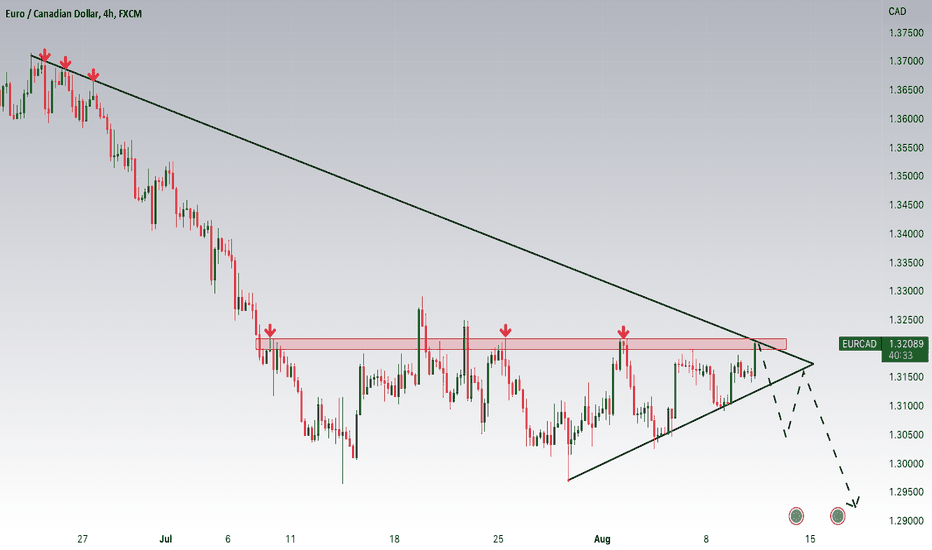Click the 1.30000 price axis label
Image resolution: width=932 pixels, height=550 pixels.
(x=906, y=463)
